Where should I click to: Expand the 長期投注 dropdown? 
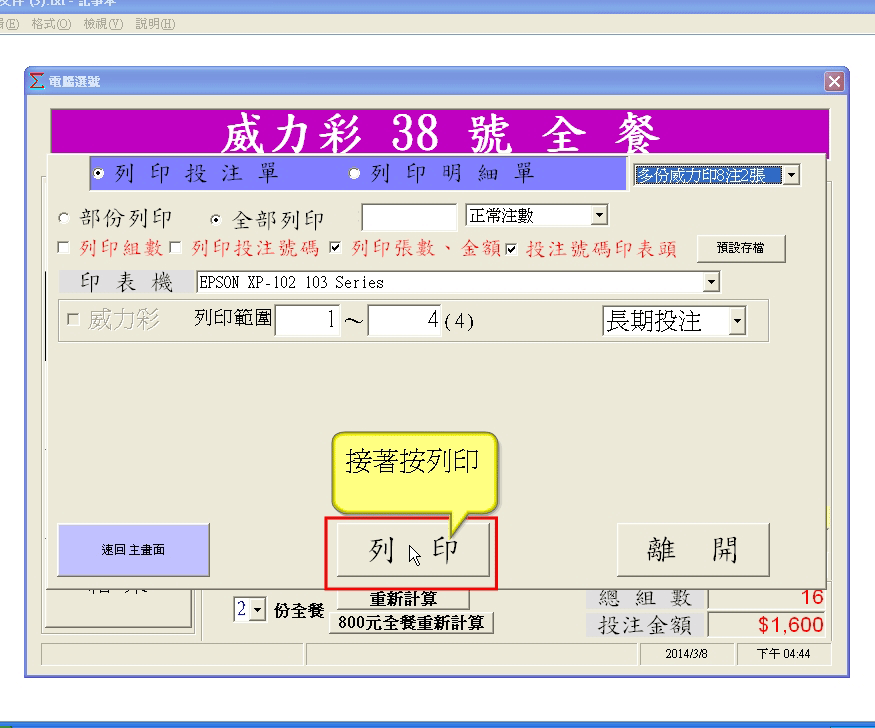[x=737, y=321]
